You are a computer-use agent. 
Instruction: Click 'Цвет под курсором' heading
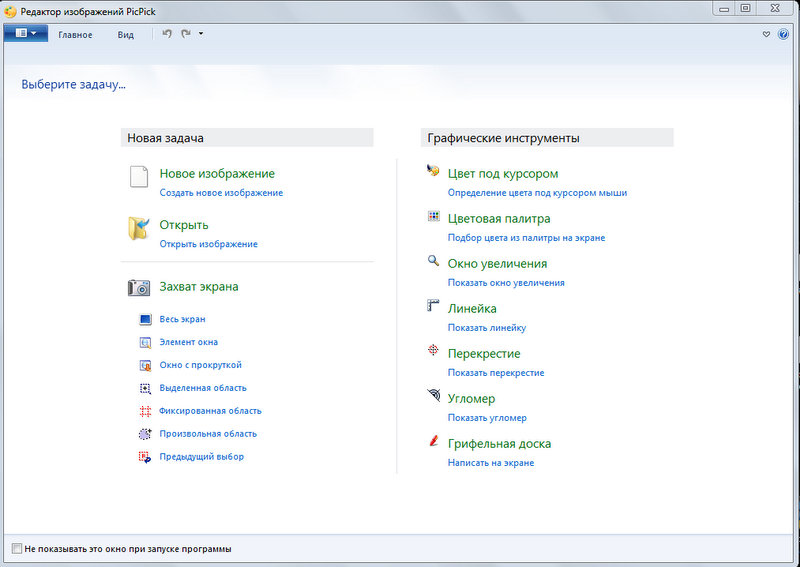point(503,174)
